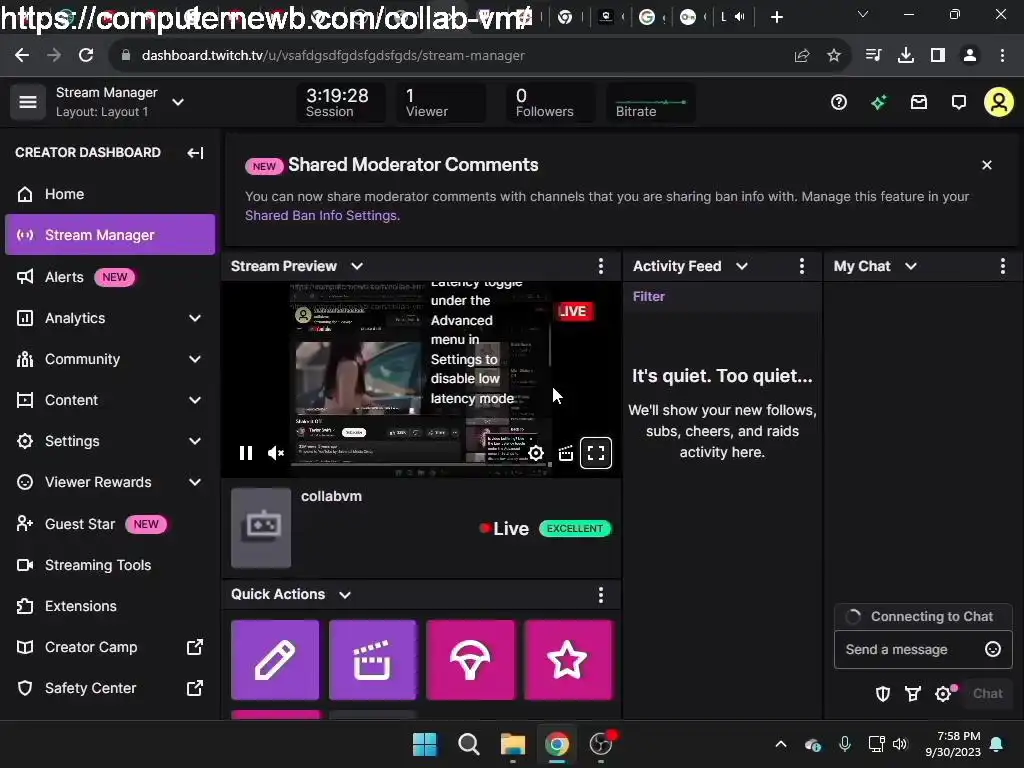Open the Help icon in header

click(x=839, y=102)
